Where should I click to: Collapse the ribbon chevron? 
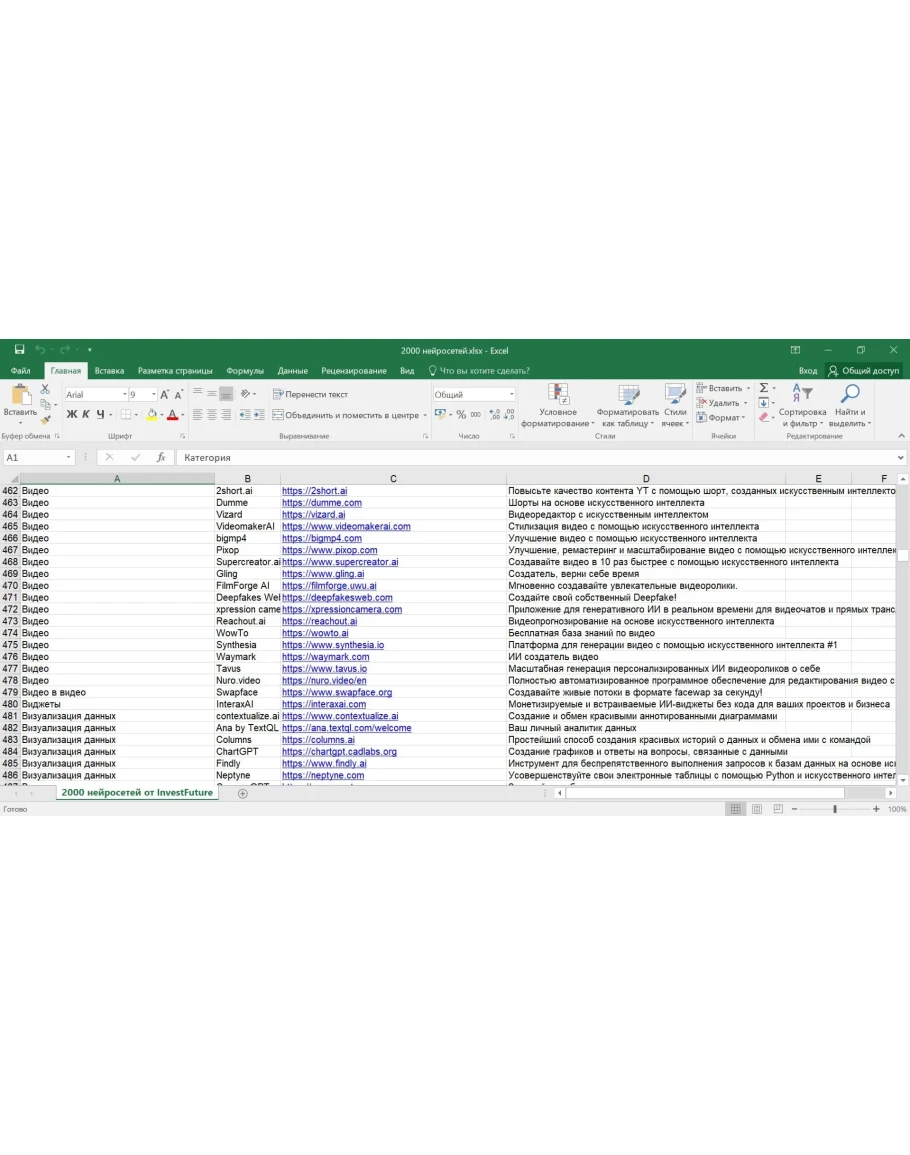tap(901, 436)
